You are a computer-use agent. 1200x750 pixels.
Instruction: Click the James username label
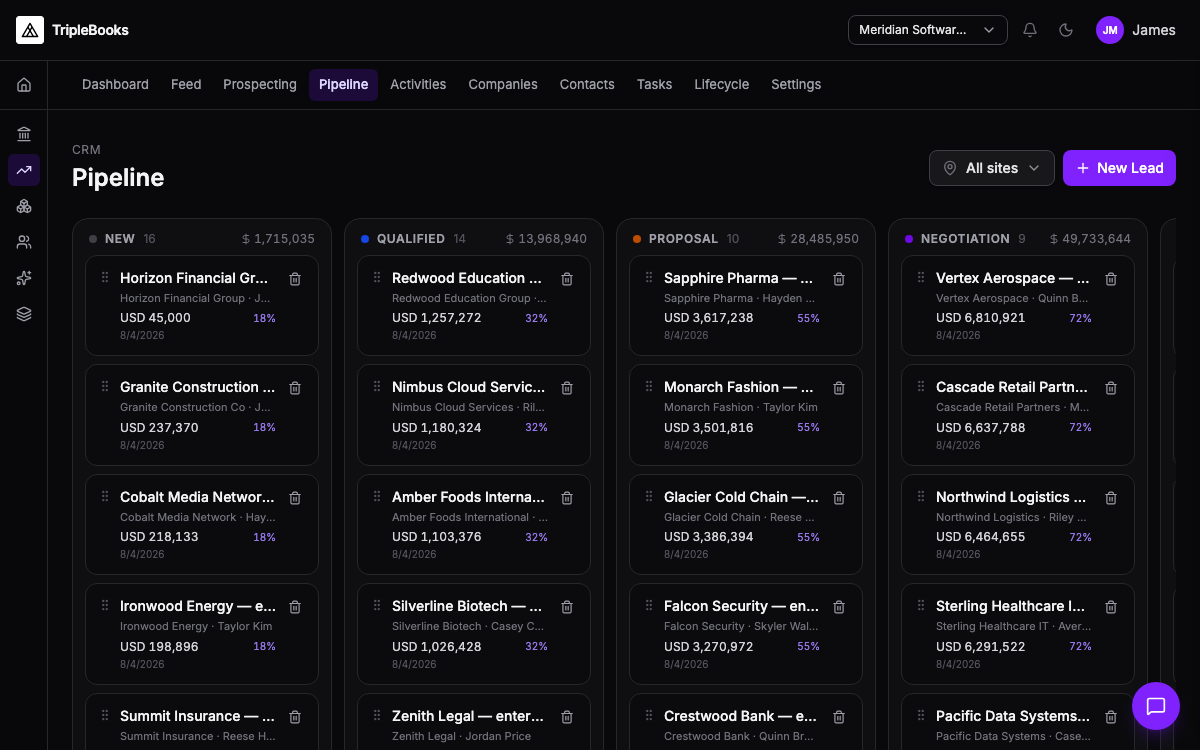[x=1154, y=30]
